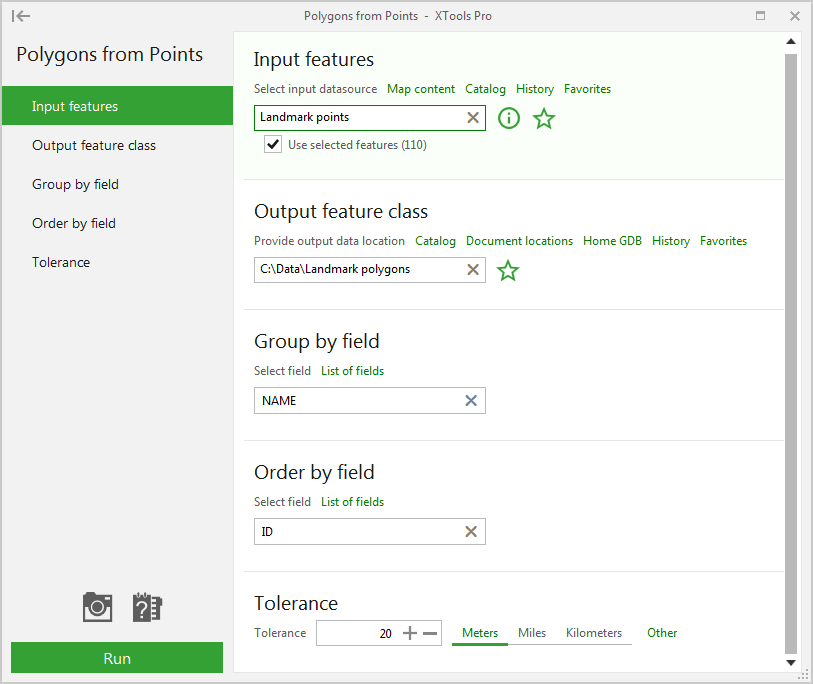Click the camera snapshot icon

97,606
